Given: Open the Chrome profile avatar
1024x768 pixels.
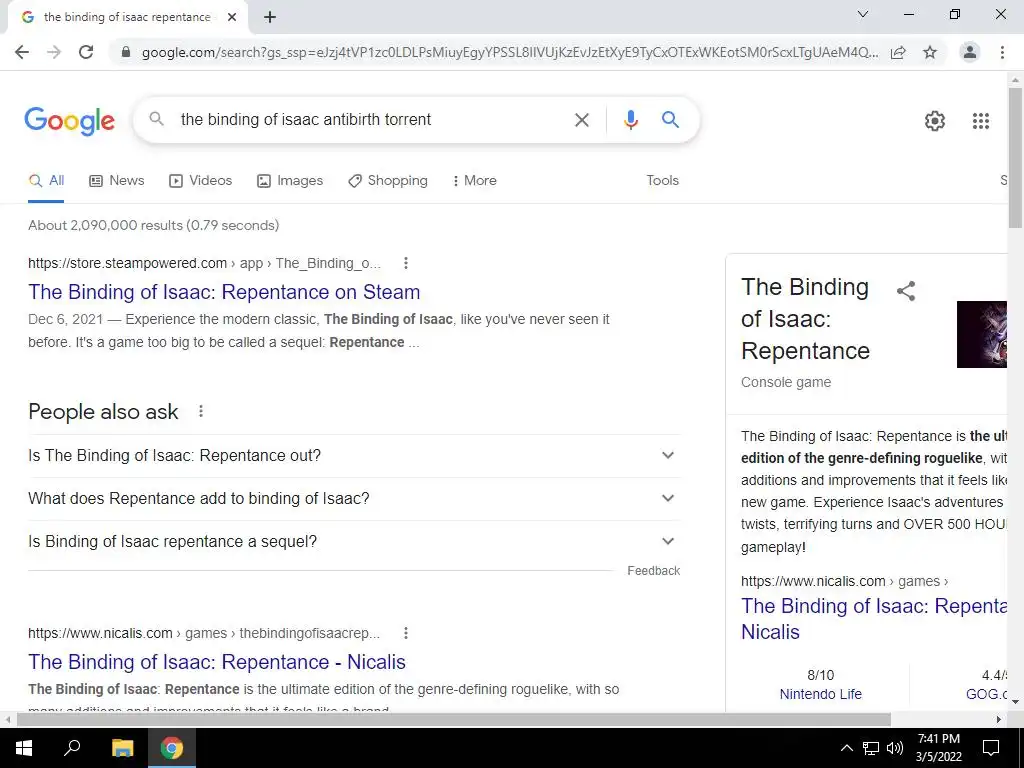Looking at the screenshot, I should pos(970,52).
